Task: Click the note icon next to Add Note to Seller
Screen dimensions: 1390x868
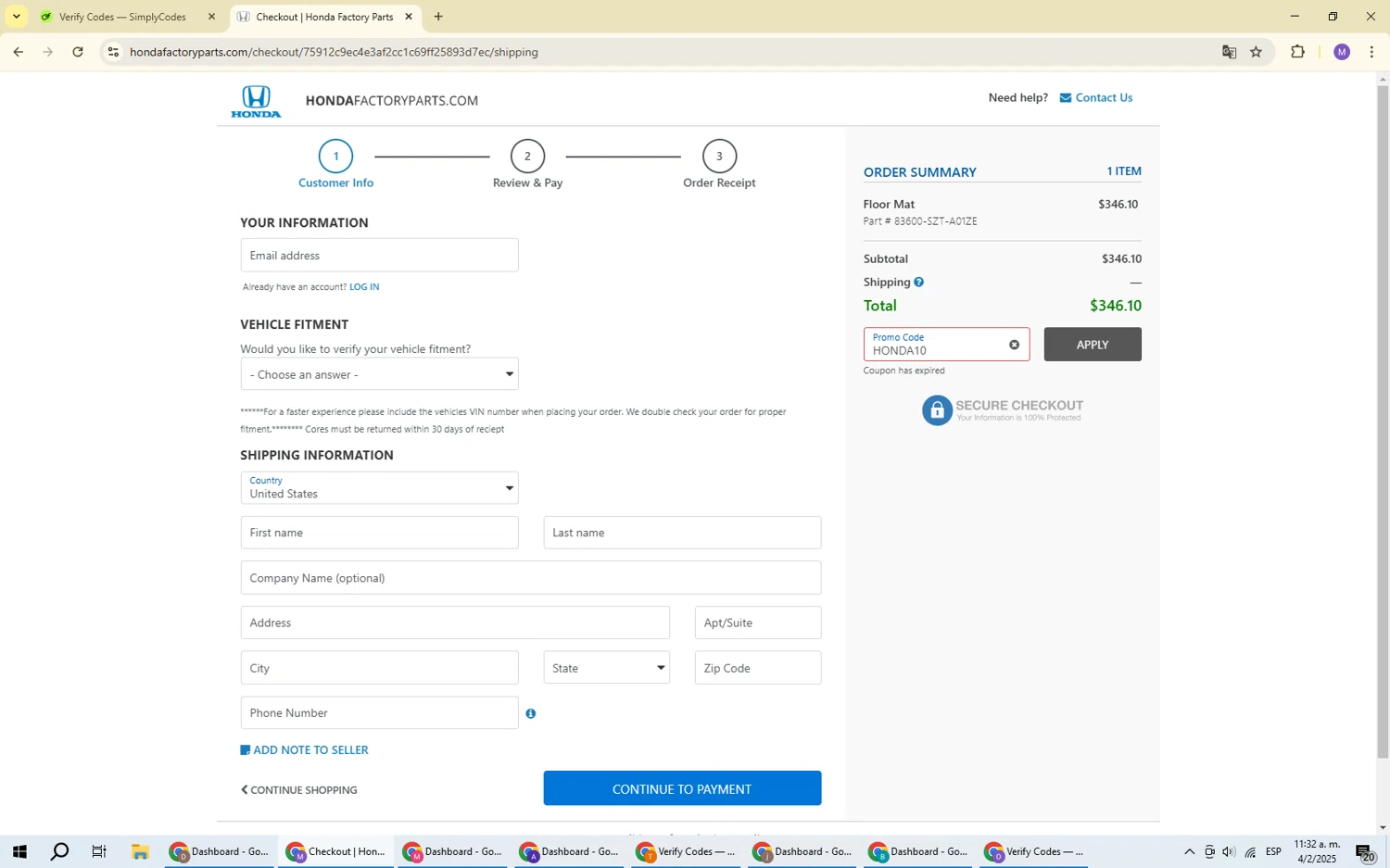Action: [245, 750]
